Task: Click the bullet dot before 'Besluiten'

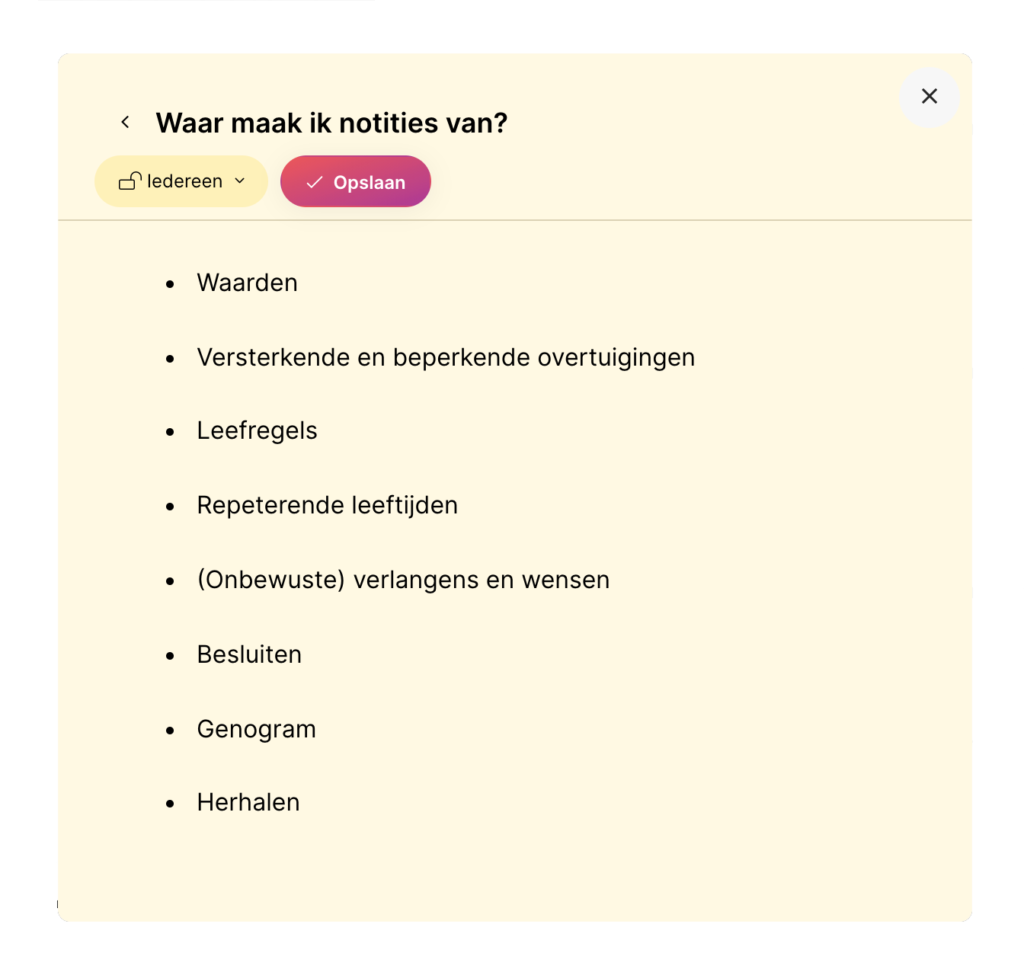Action: [170, 656]
